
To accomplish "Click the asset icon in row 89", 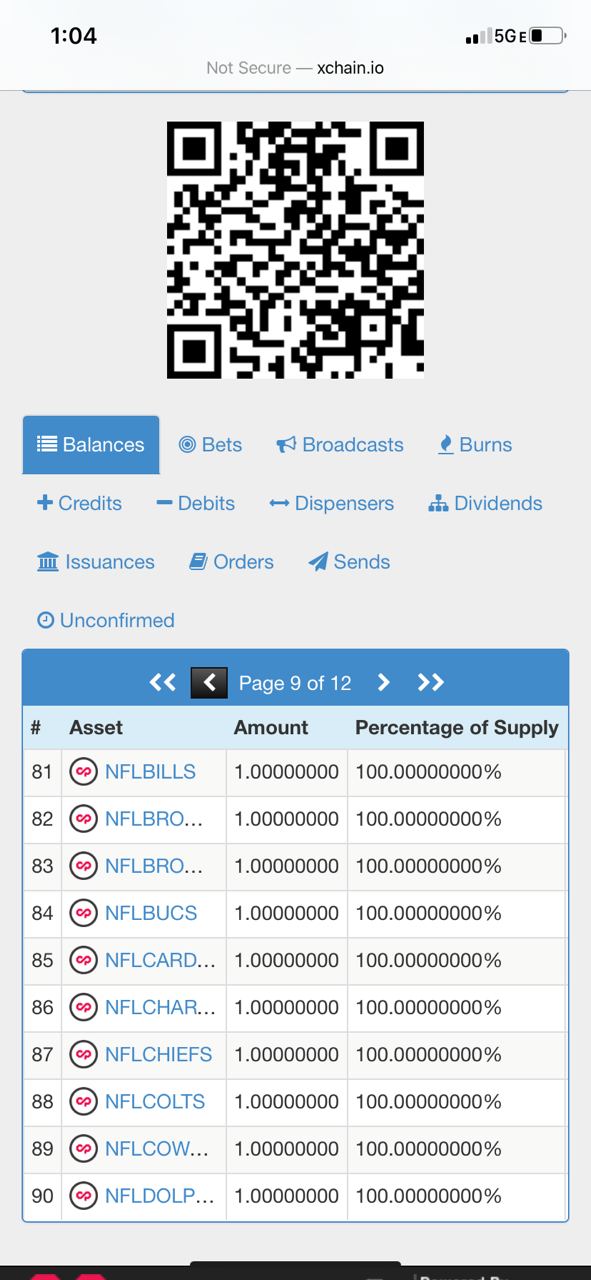I will (x=83, y=1149).
